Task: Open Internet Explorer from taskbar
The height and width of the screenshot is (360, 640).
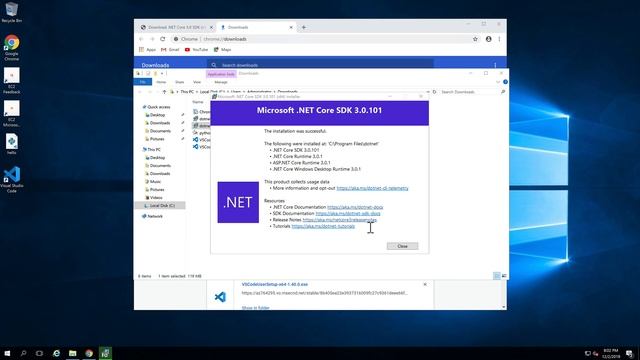Action: pyautogui.click(x=56, y=353)
